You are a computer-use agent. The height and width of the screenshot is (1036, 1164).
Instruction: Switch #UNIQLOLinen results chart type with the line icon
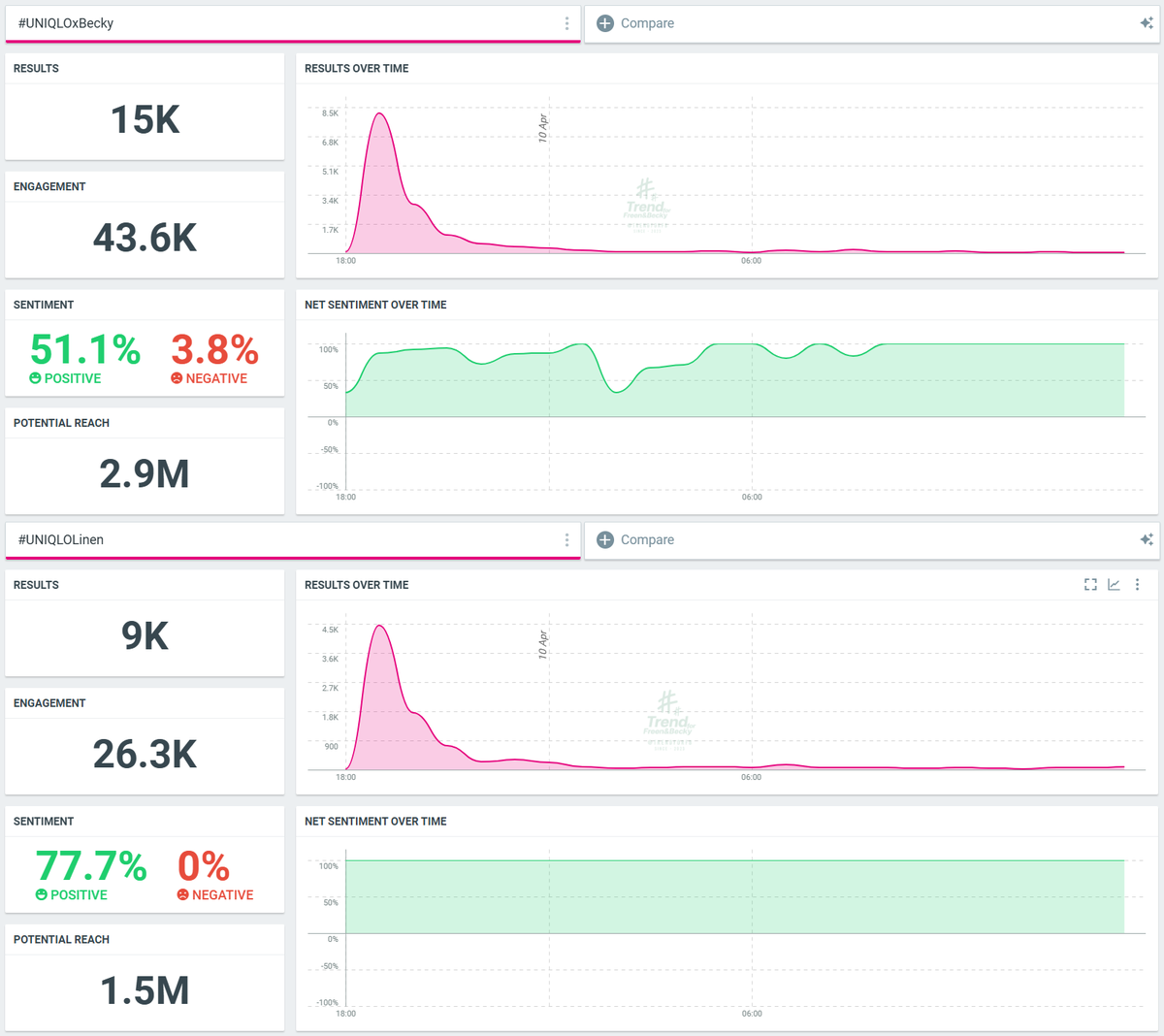[x=1114, y=585]
